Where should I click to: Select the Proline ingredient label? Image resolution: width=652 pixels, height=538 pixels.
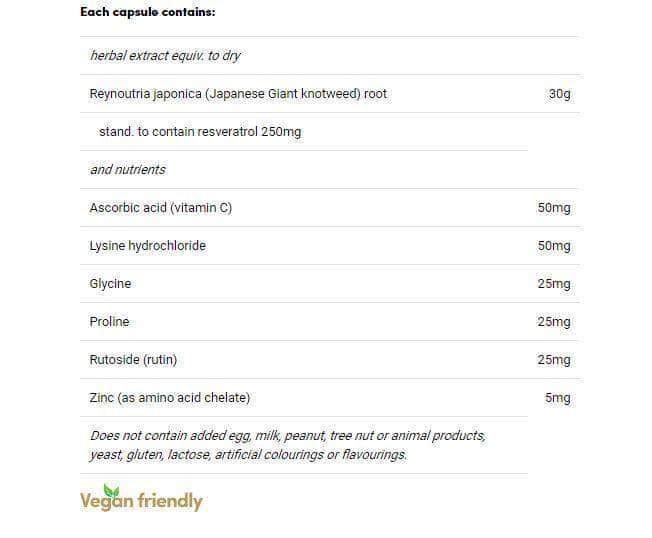click(109, 322)
